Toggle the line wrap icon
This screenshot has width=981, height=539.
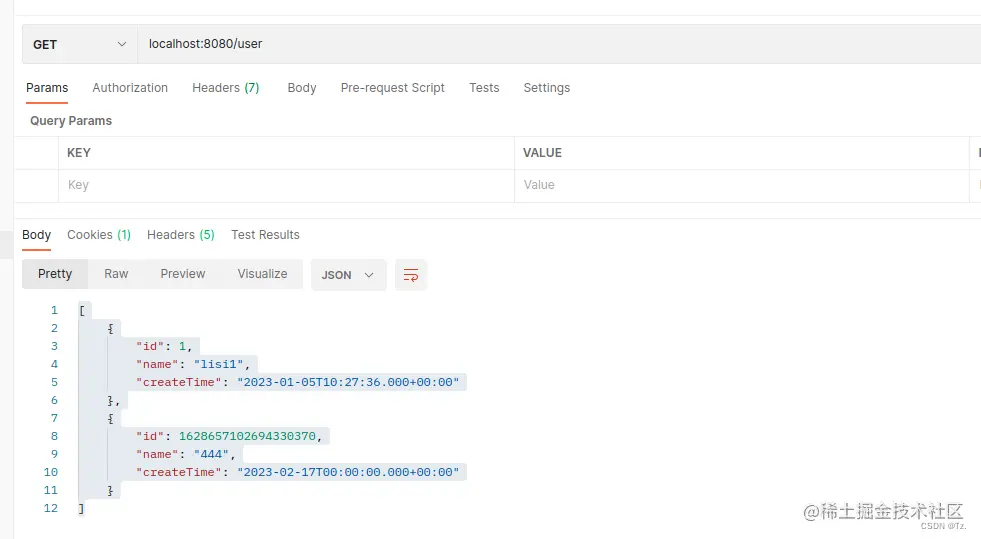pos(411,275)
